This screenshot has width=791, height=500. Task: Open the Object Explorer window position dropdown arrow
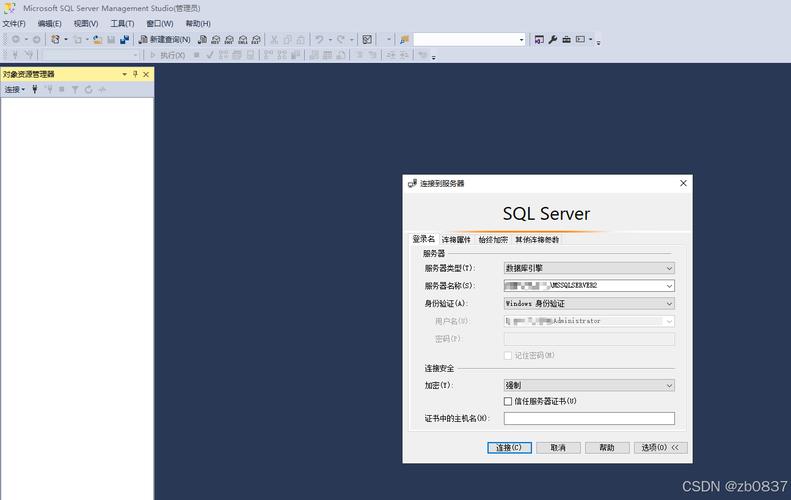click(125, 74)
